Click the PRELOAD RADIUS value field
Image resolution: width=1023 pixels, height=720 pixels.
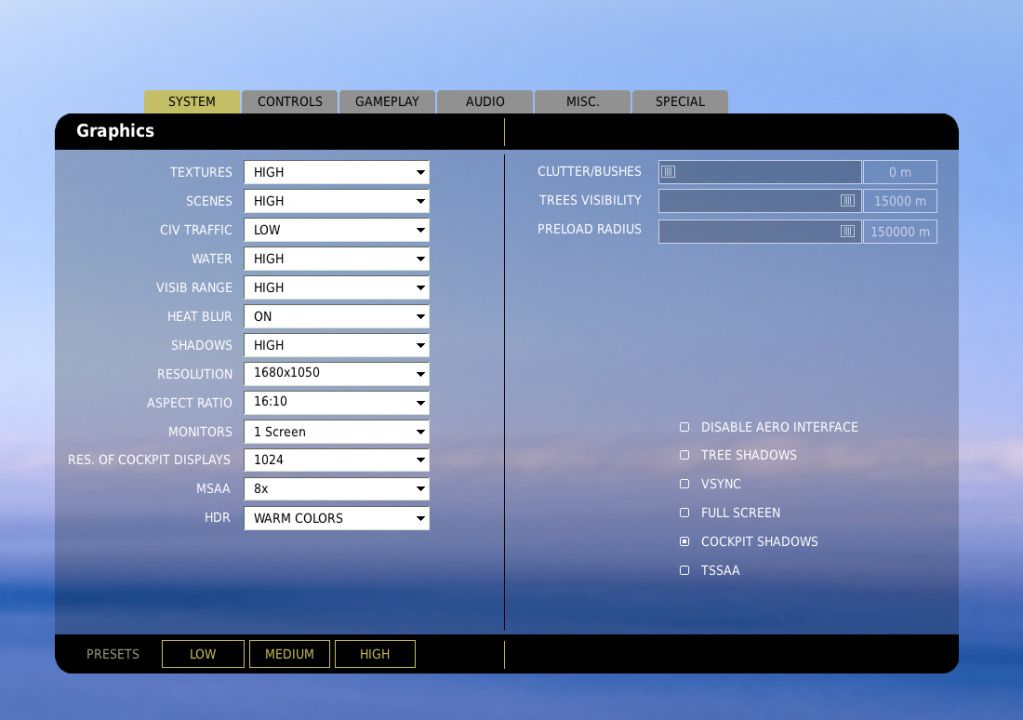click(899, 230)
